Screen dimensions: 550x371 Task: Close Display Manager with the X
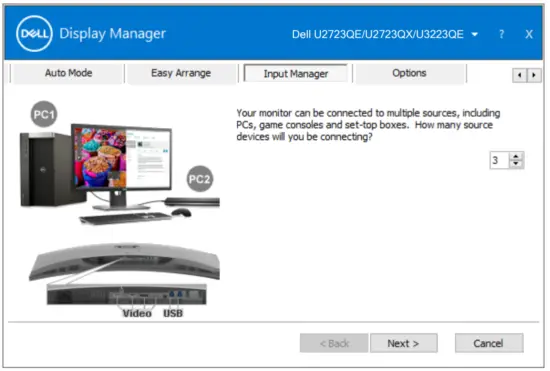click(529, 34)
